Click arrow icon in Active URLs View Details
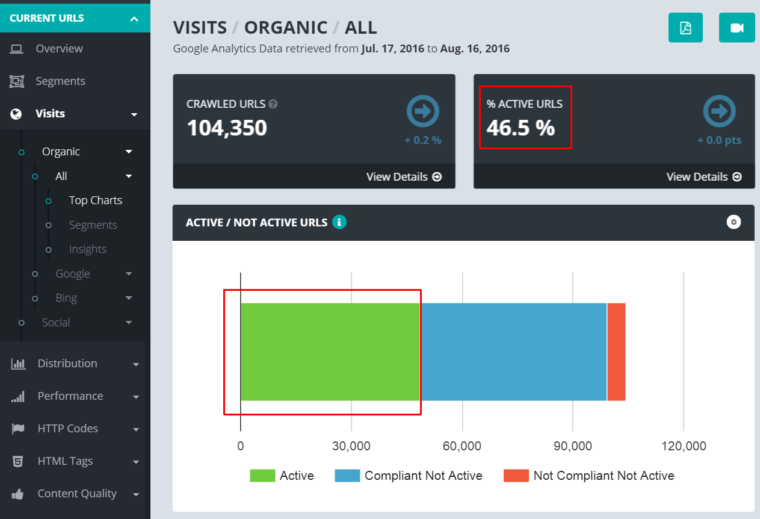 click(737, 177)
